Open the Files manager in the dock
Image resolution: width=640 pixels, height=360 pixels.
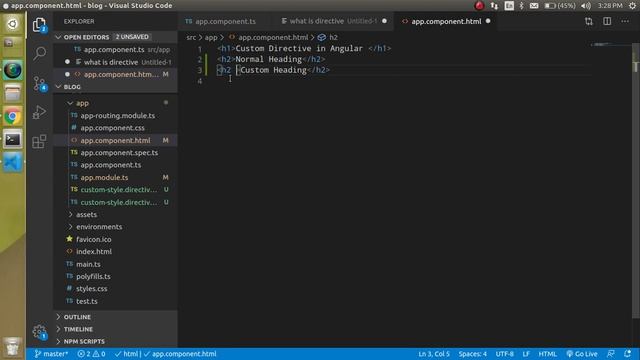(x=13, y=93)
